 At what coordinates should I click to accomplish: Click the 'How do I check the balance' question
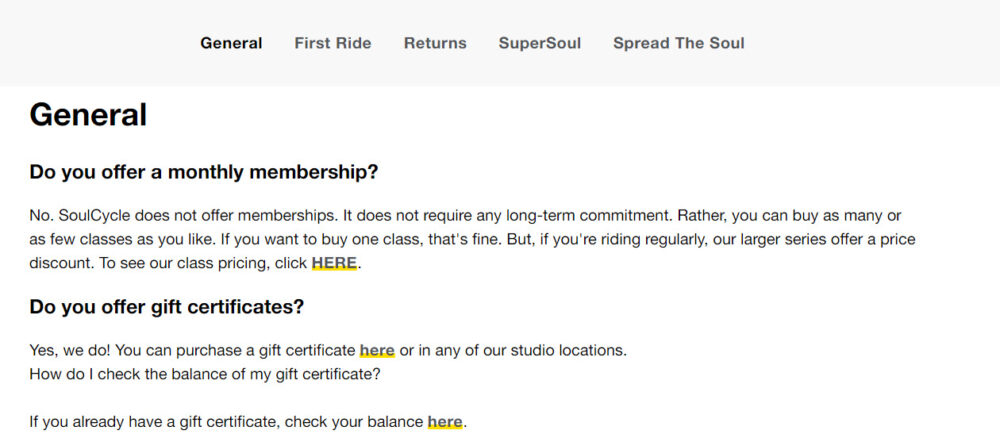tap(205, 375)
